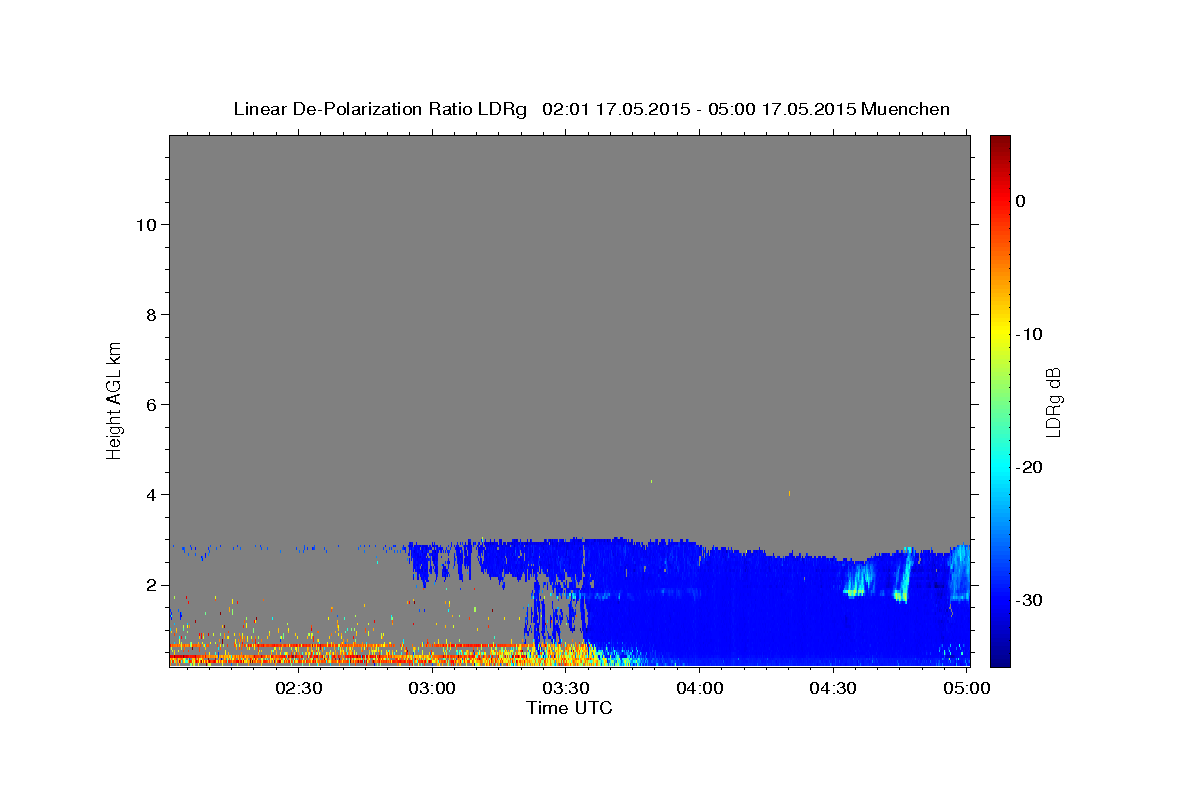1200x800 pixels.
Task: Click the '03:30' time tick label
Action: click(x=566, y=689)
